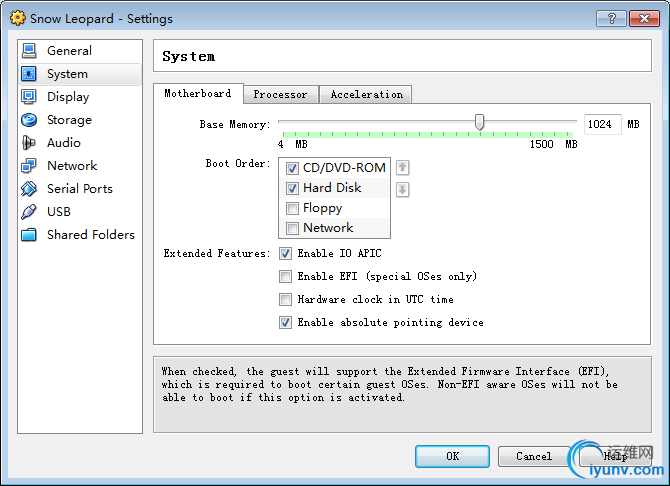670x486 pixels.
Task: Click the USB settings icon
Action: point(29,212)
